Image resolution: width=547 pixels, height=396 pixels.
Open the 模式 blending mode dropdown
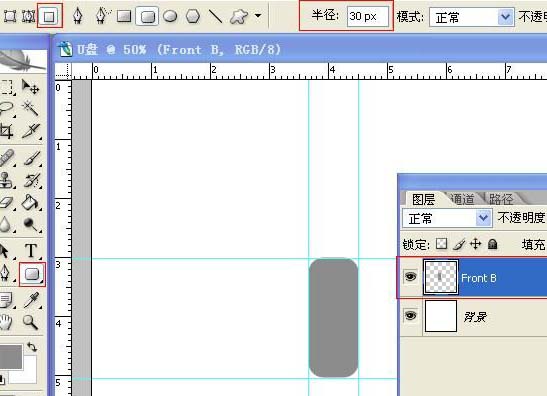472,17
